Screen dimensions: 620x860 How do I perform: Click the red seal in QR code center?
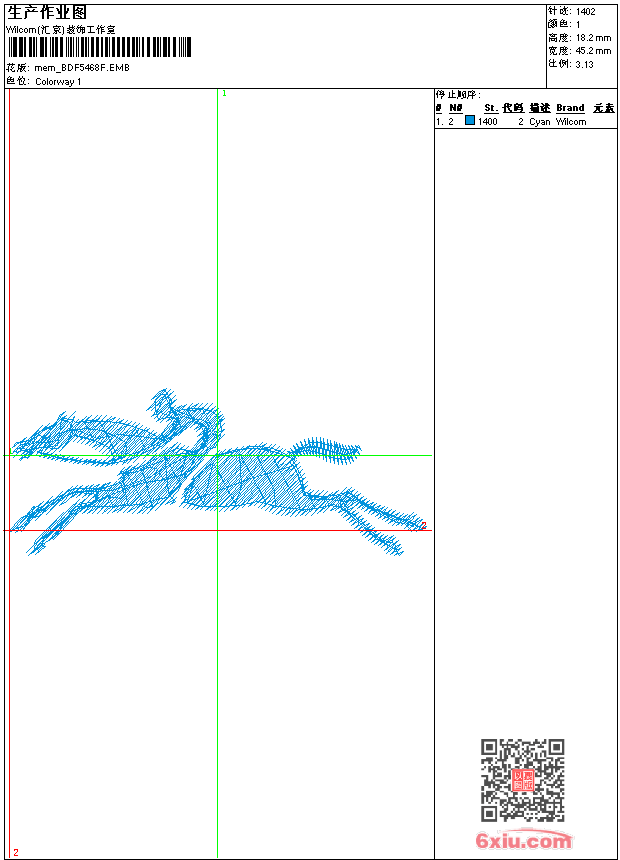pos(523,780)
